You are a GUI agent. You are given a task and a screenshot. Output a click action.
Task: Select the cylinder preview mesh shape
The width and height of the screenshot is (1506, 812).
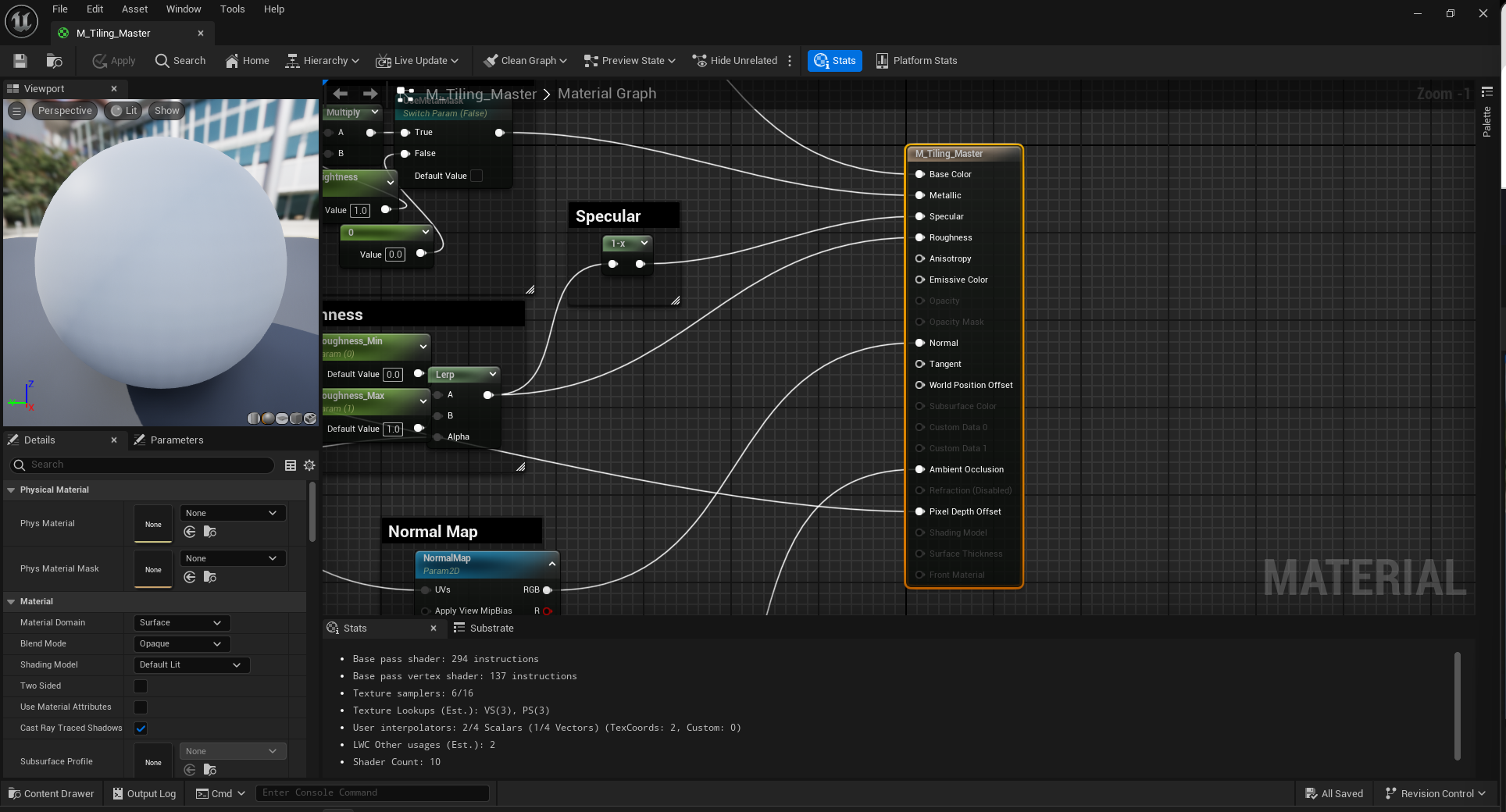(x=253, y=419)
